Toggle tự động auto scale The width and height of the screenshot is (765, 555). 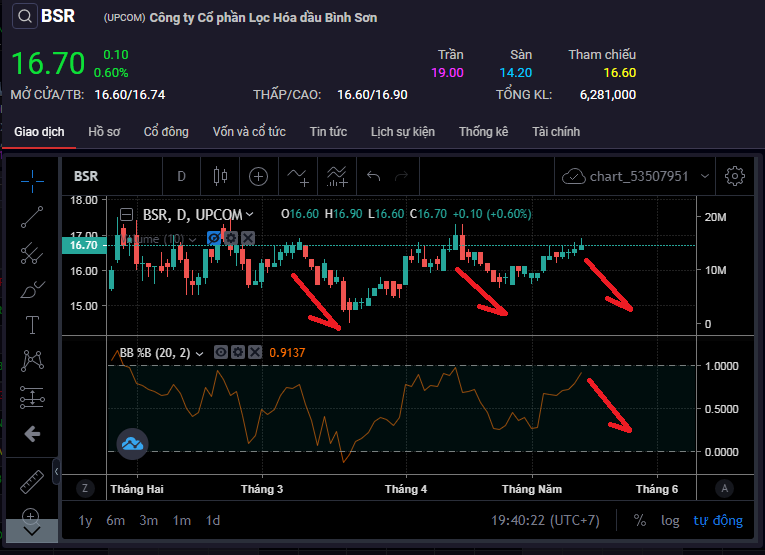[718, 520]
